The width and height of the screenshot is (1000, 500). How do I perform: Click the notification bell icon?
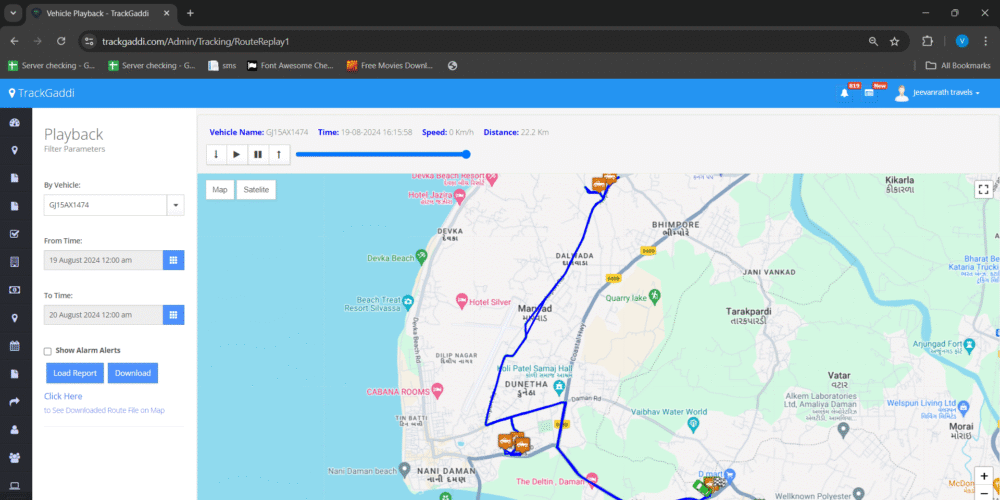[x=845, y=93]
